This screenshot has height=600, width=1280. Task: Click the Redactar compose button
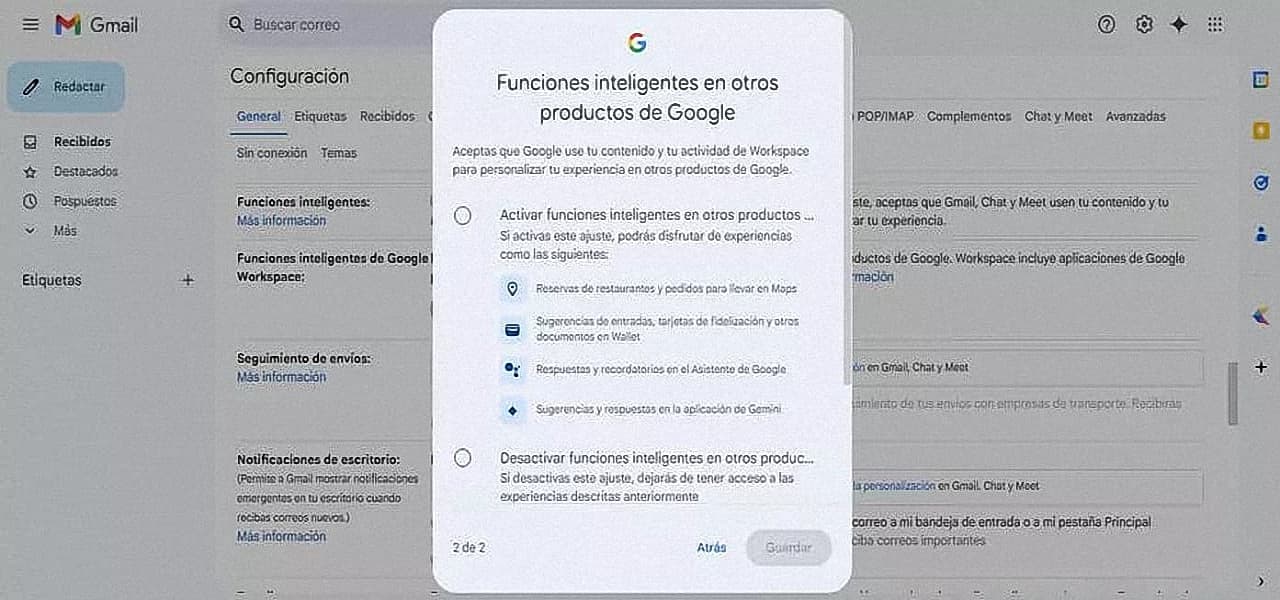[x=66, y=87]
